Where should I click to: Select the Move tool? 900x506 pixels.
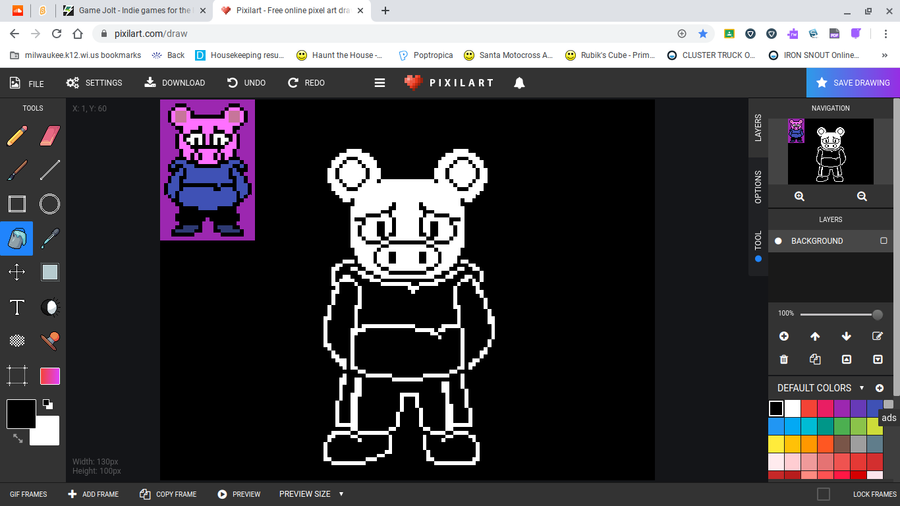point(17,272)
